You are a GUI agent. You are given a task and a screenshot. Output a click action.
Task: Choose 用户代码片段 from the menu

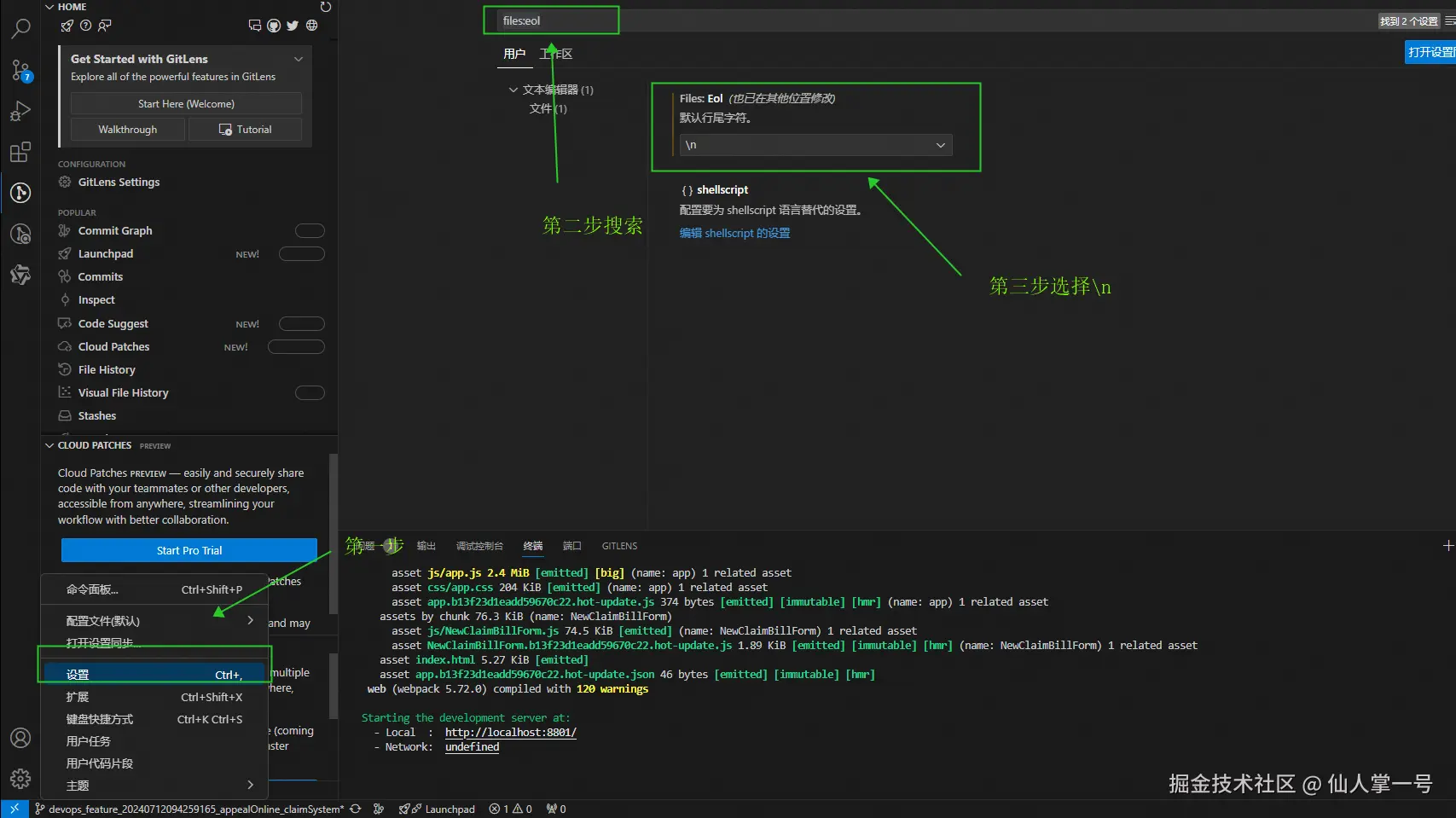[x=154, y=763]
